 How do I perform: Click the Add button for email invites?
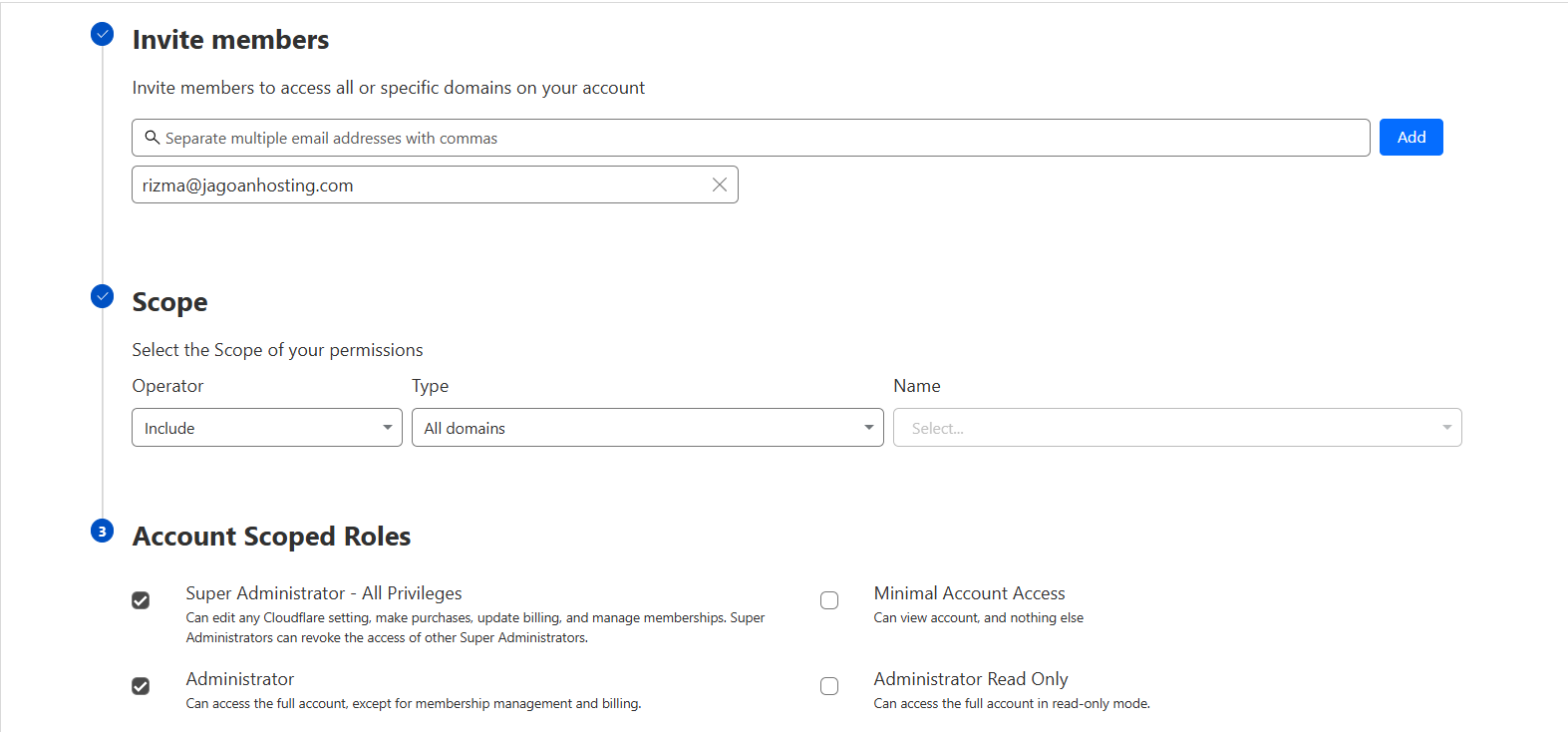pyautogui.click(x=1411, y=138)
